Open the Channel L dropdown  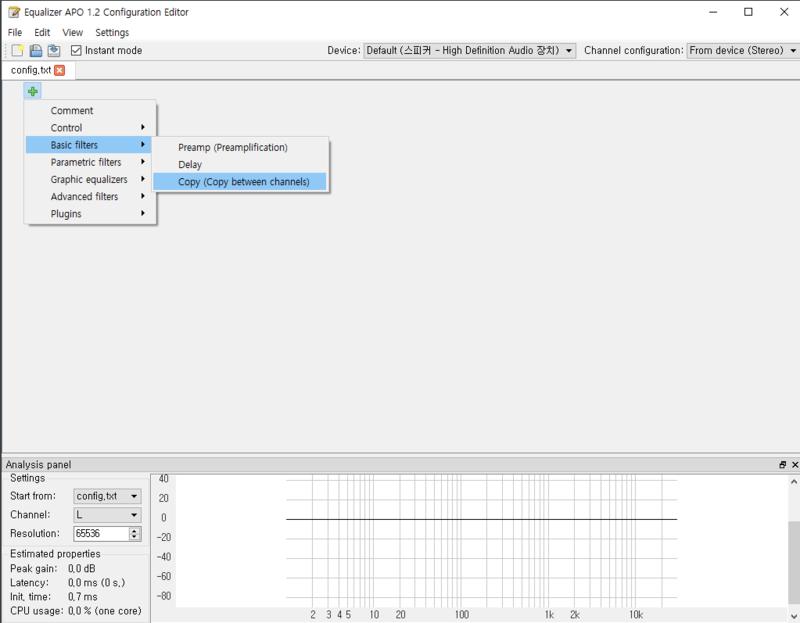click(107, 515)
